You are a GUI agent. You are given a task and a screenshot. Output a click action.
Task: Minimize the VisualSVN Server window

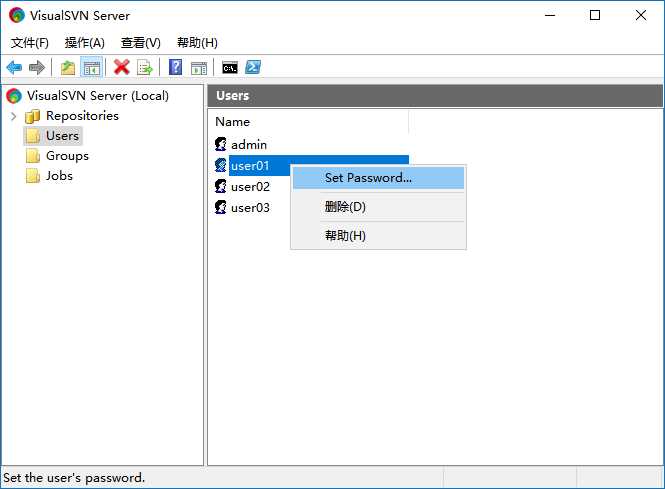coord(550,15)
